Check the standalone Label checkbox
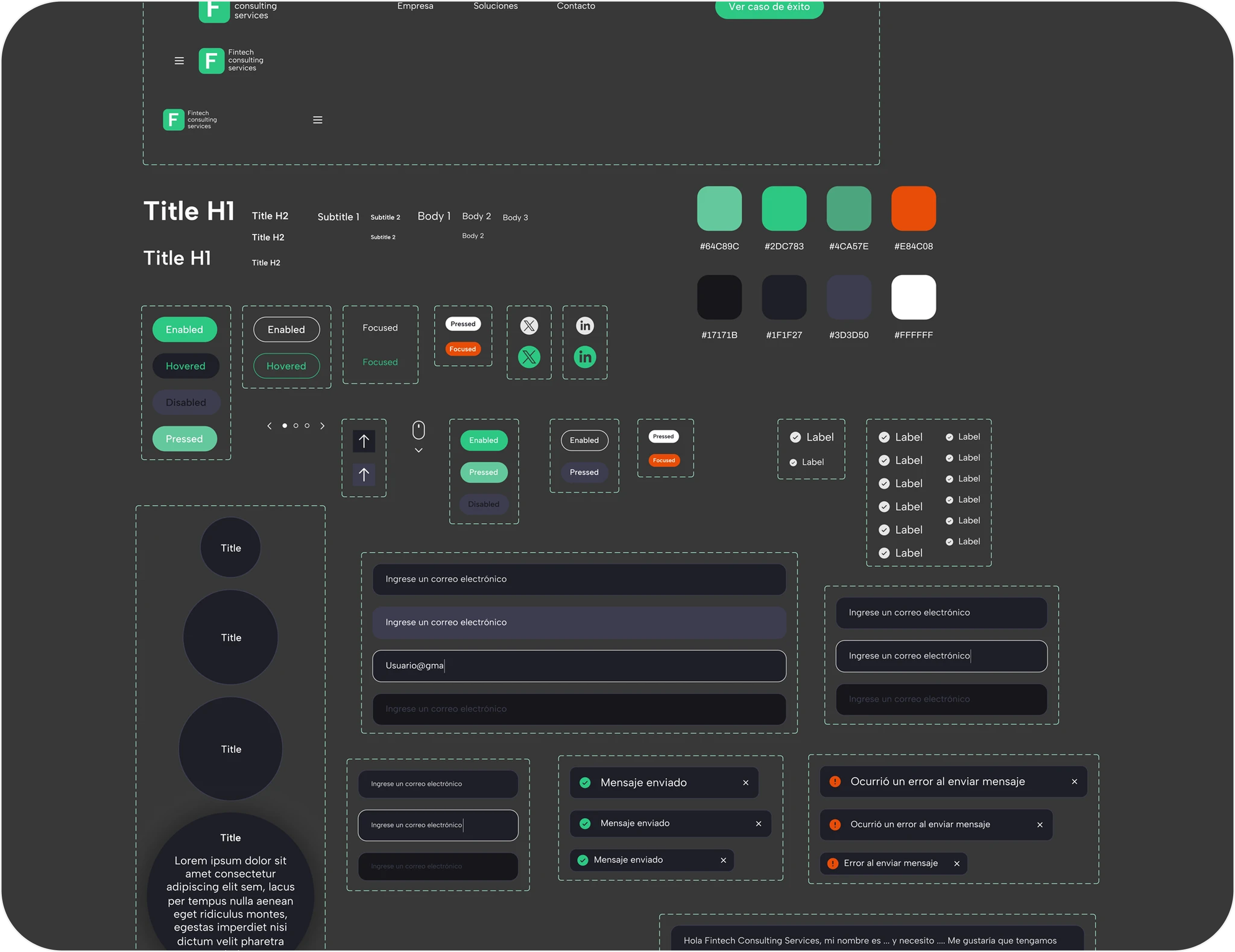Viewport: 1235px width, 952px height. click(795, 437)
